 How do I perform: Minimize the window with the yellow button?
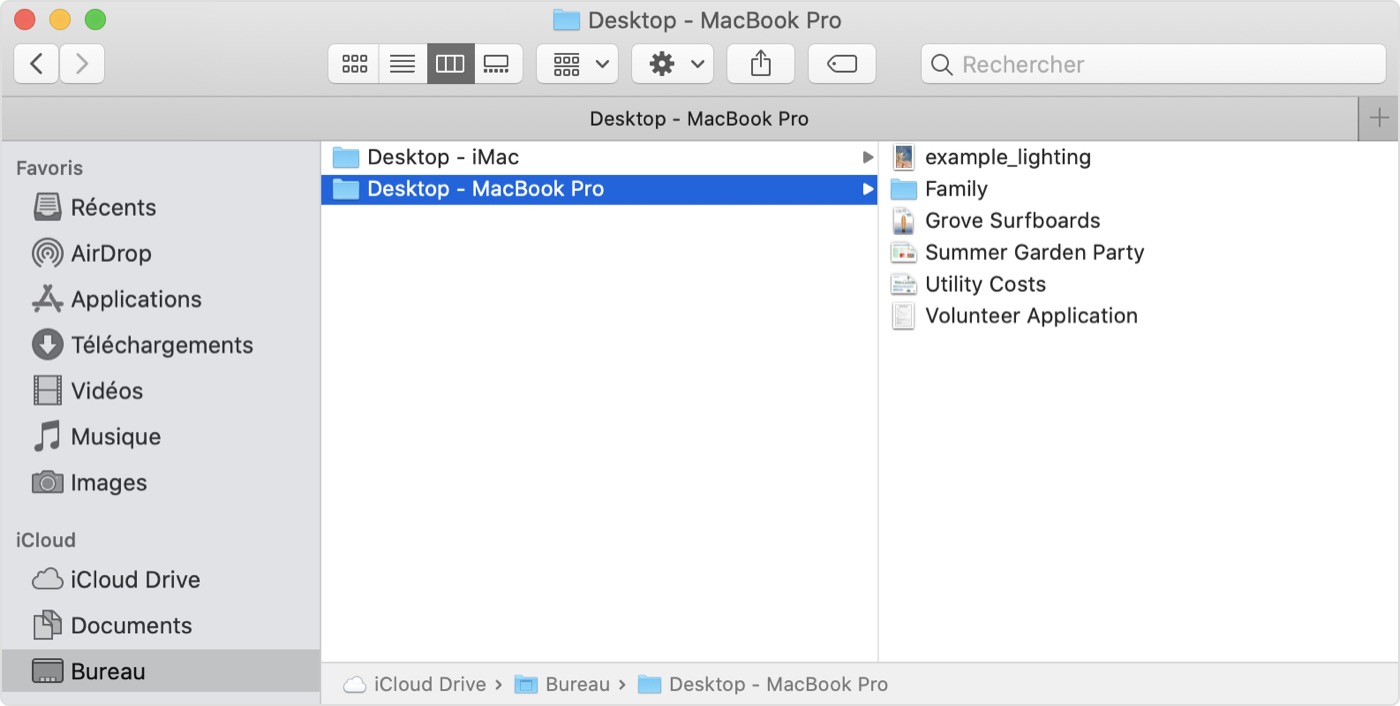[60, 19]
